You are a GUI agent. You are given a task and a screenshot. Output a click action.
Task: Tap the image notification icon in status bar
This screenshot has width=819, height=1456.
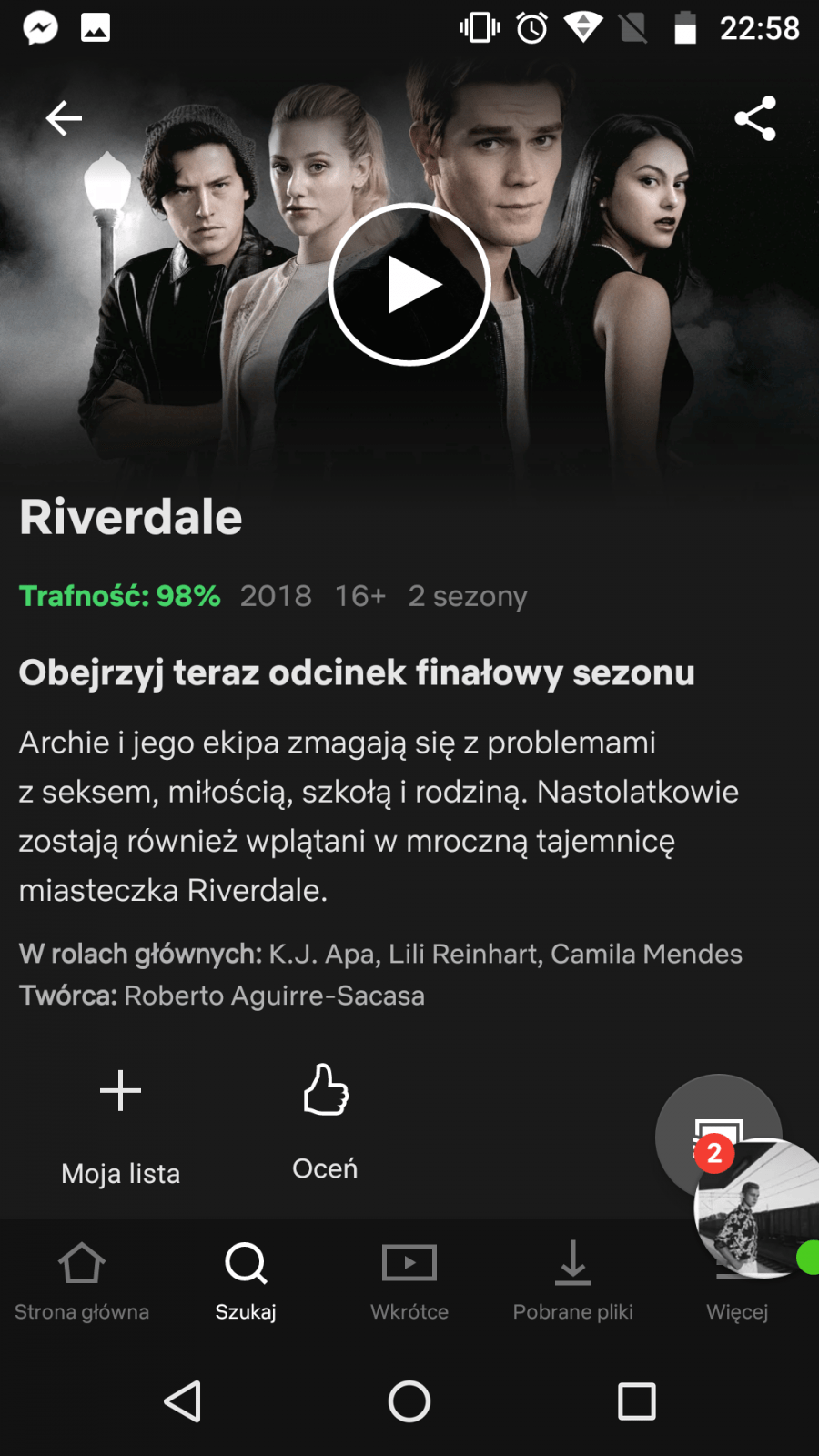click(x=96, y=27)
